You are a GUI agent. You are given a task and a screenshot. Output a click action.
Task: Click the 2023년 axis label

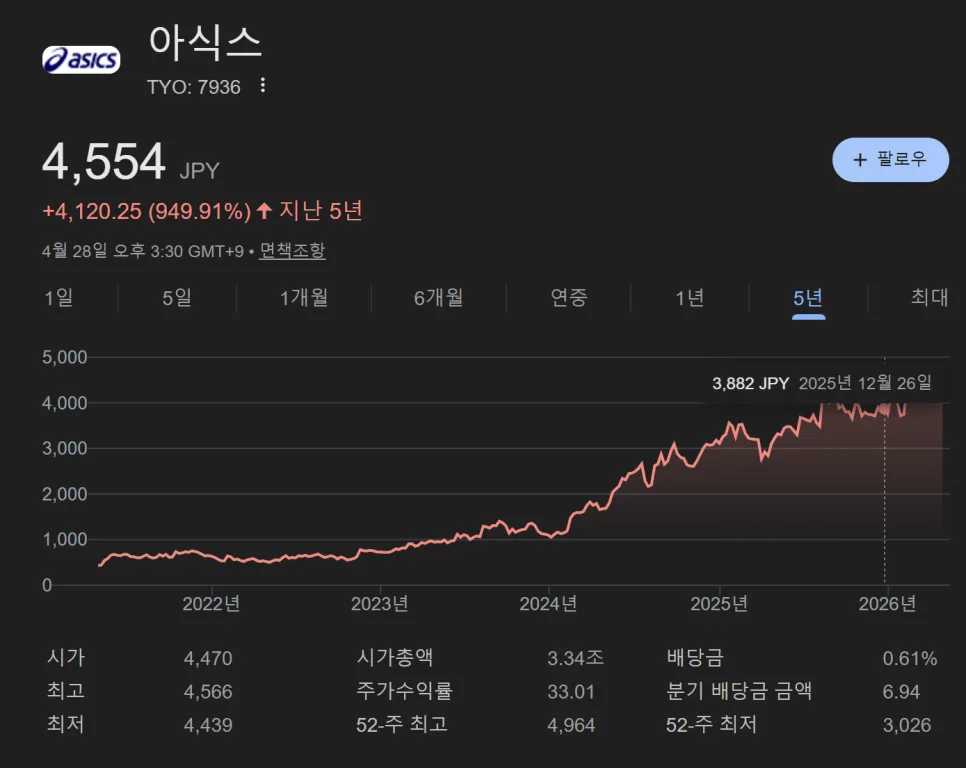[380, 604]
